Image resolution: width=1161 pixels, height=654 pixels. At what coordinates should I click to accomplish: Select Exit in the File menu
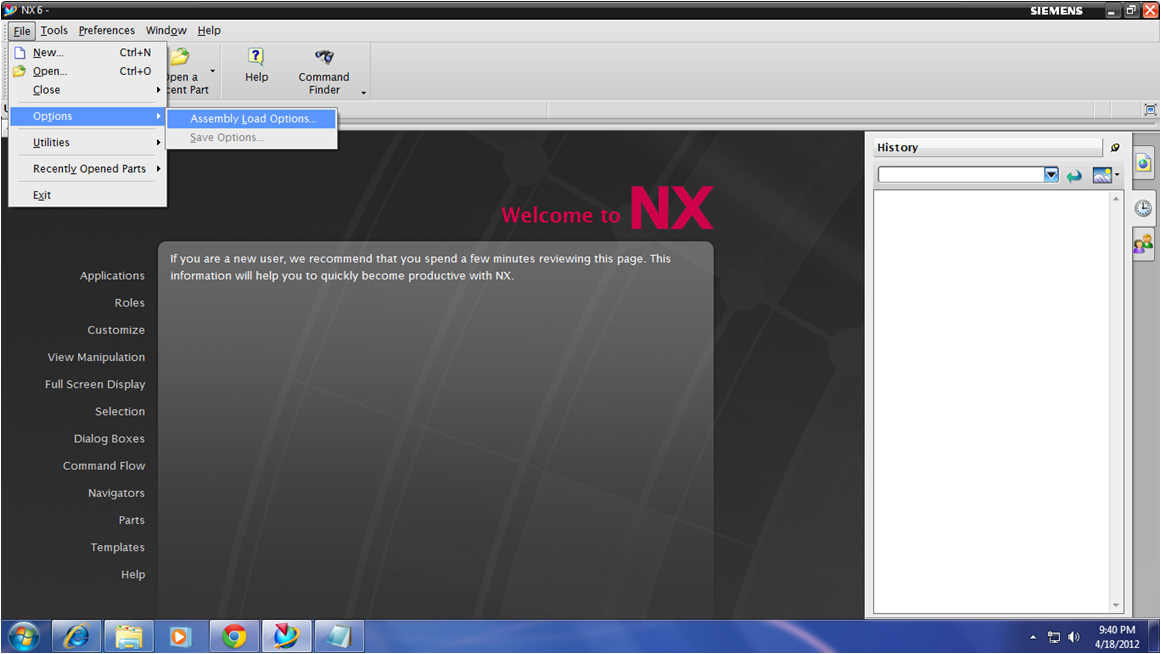point(87,196)
